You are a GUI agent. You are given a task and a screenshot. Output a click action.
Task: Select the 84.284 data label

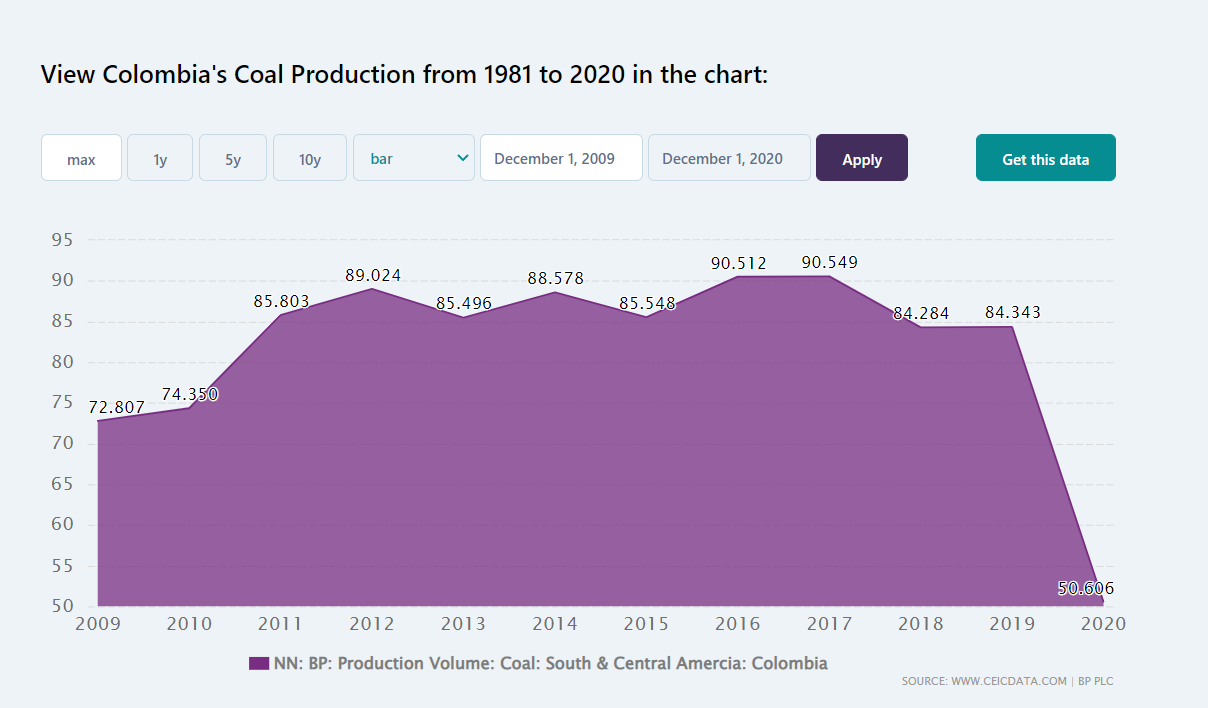(x=921, y=313)
